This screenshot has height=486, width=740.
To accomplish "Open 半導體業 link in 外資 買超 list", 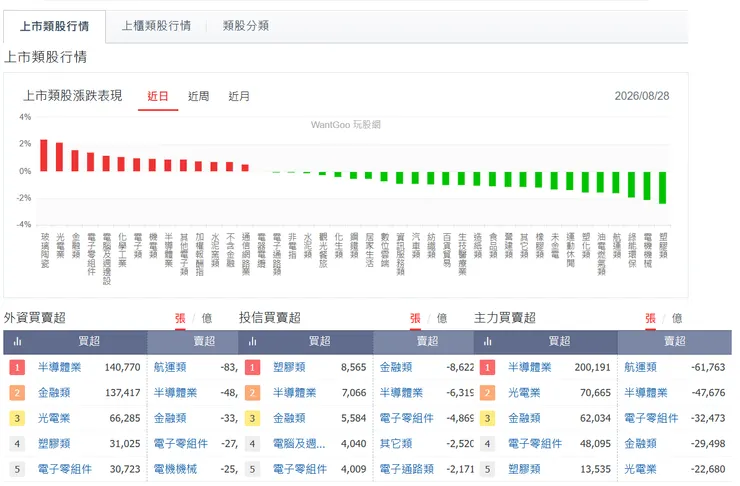I will [x=59, y=367].
